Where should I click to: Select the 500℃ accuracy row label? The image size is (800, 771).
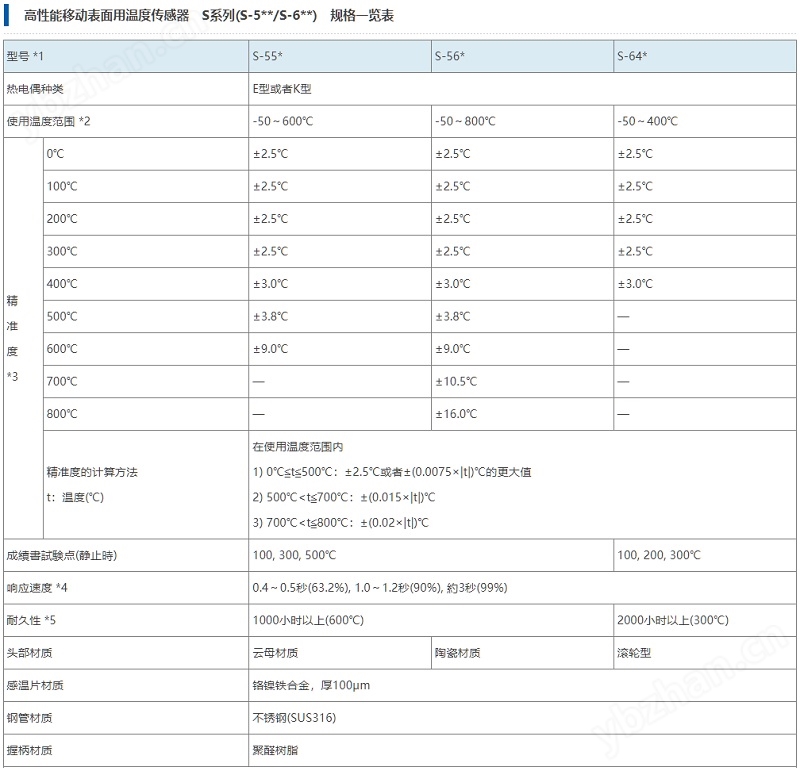pyautogui.click(x=62, y=316)
